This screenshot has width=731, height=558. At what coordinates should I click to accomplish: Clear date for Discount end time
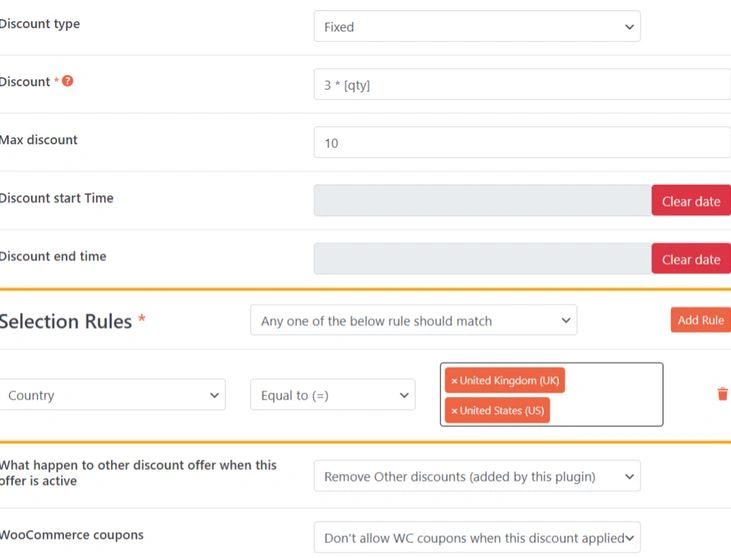[691, 259]
